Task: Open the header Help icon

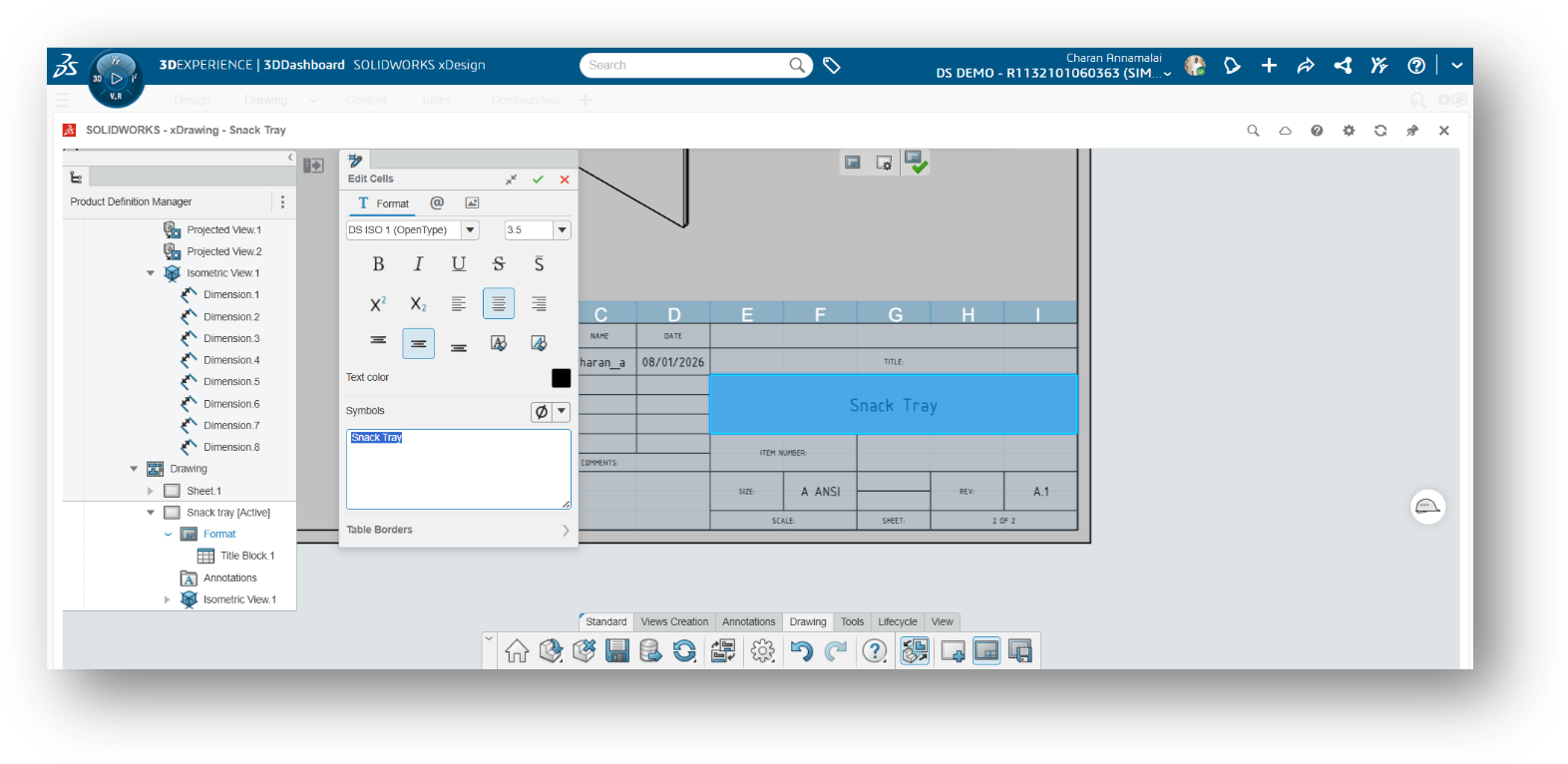Action: click(1416, 66)
